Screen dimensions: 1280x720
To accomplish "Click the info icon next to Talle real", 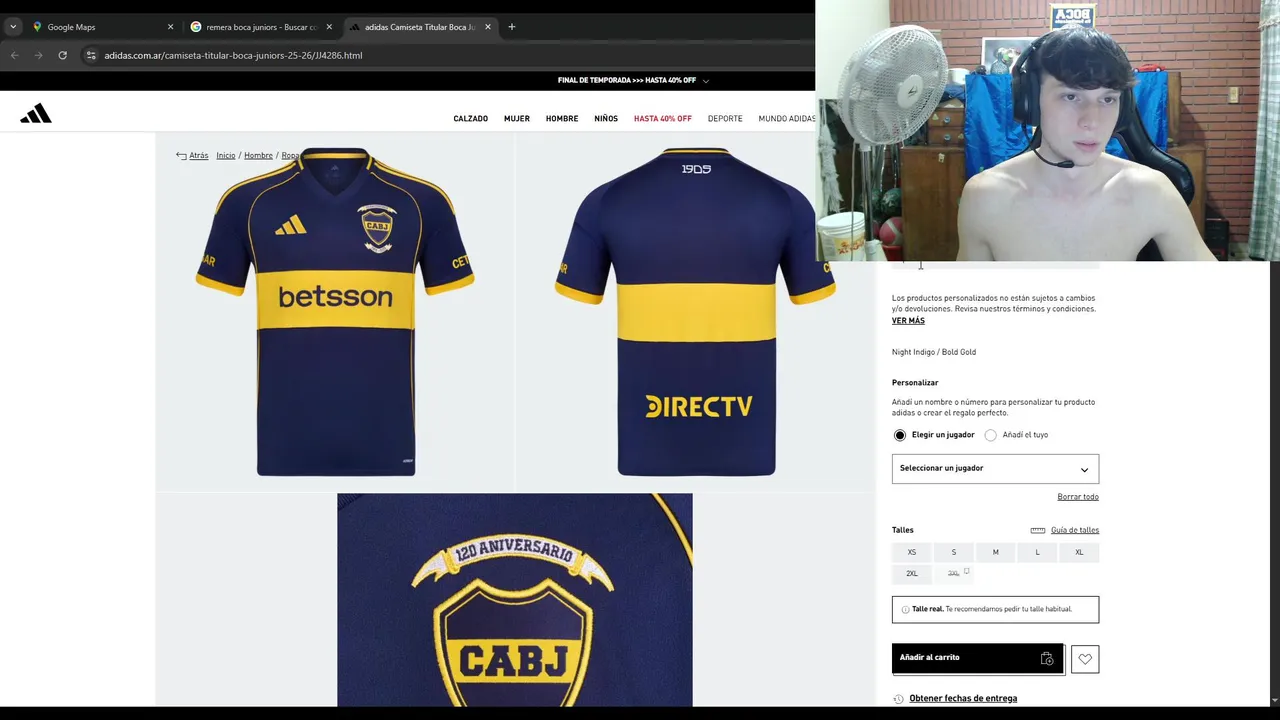I will 905,609.
